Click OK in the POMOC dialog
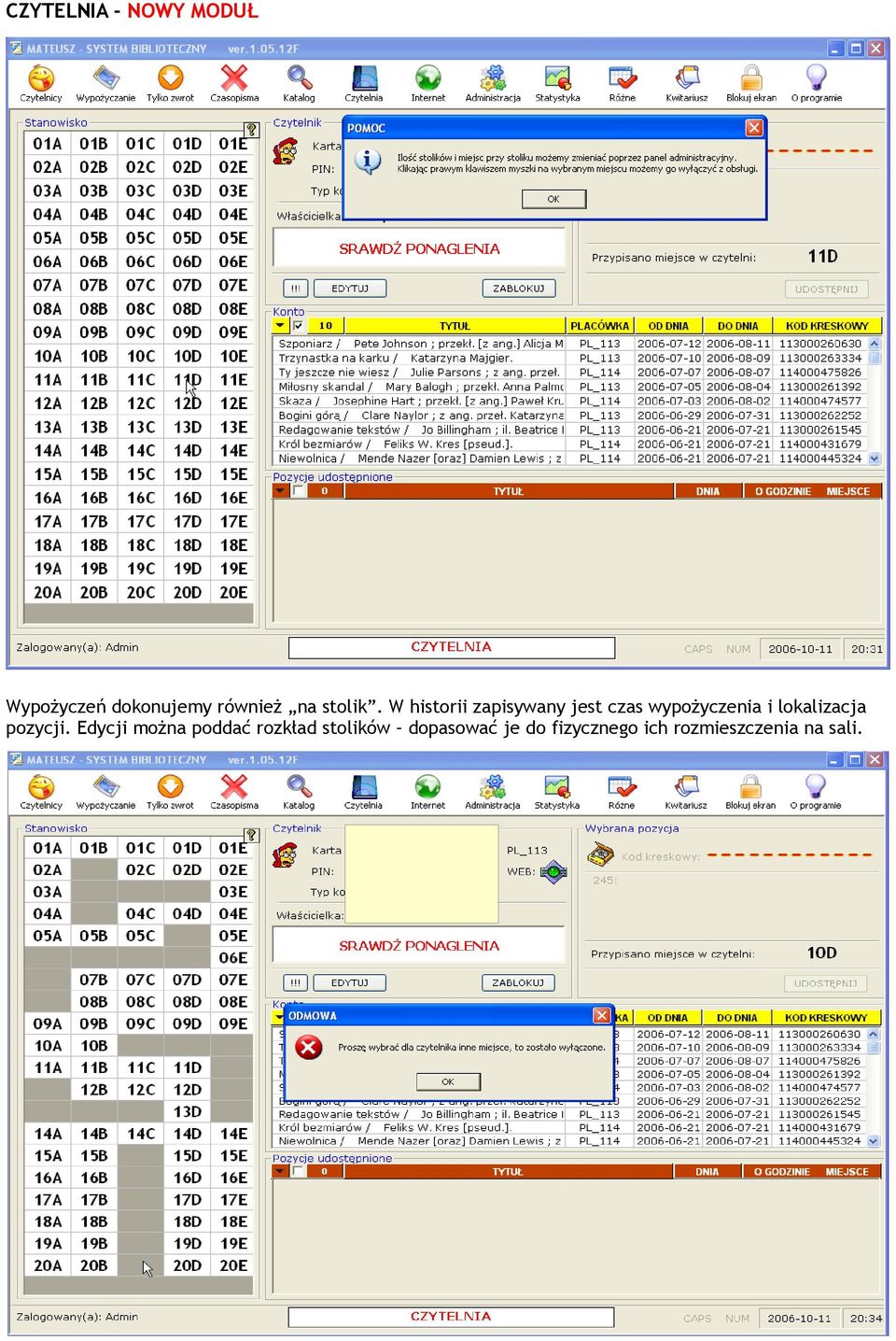This screenshot has height=1341, width=896. [553, 199]
